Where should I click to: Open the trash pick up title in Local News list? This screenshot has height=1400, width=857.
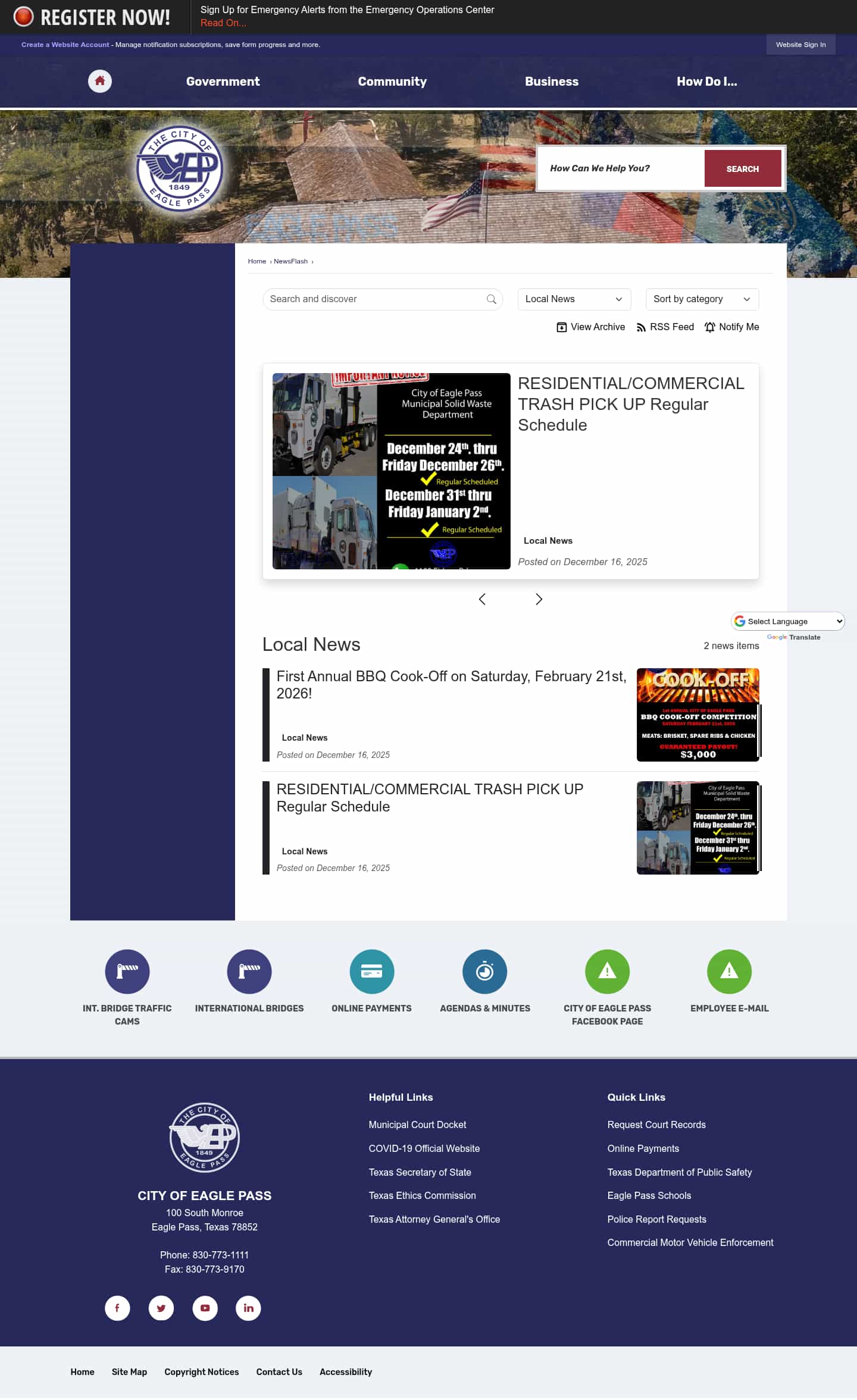430,798
